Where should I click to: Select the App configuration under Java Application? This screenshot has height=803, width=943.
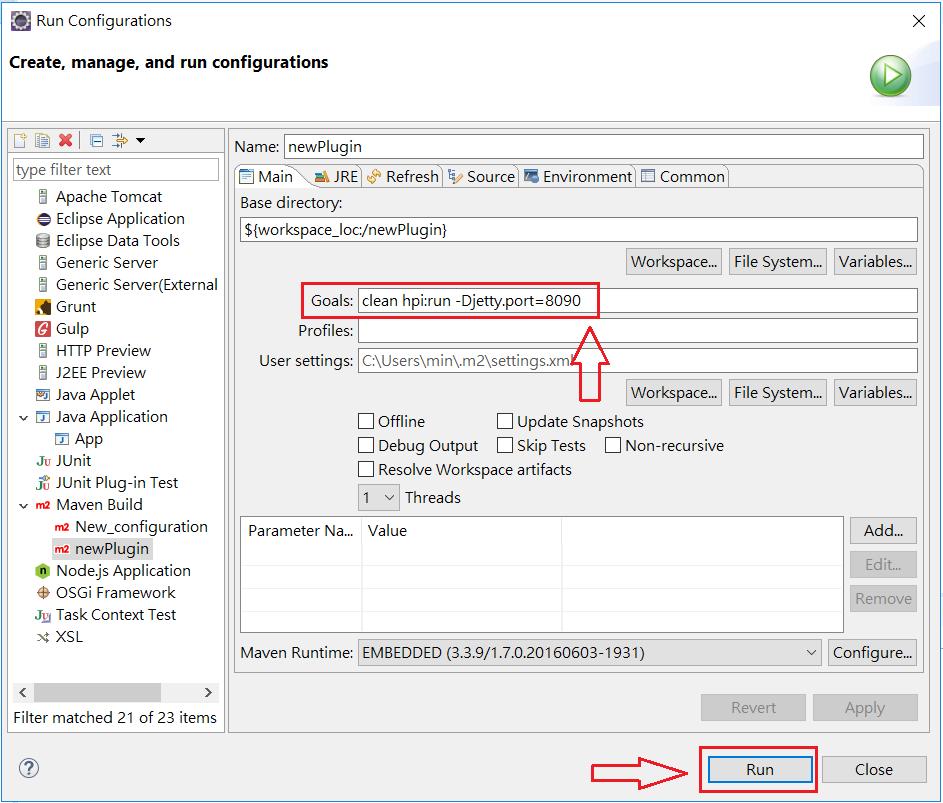(88, 439)
